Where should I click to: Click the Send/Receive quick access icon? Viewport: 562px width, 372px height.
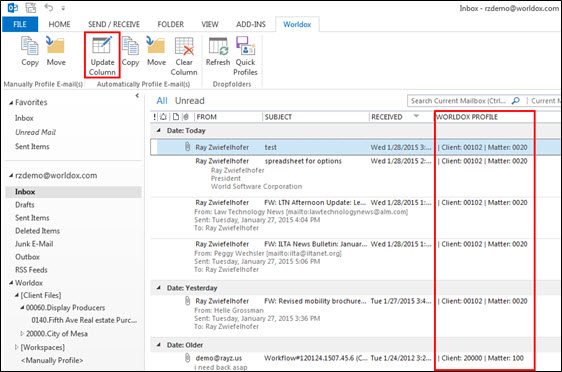pyautogui.click(x=31, y=7)
